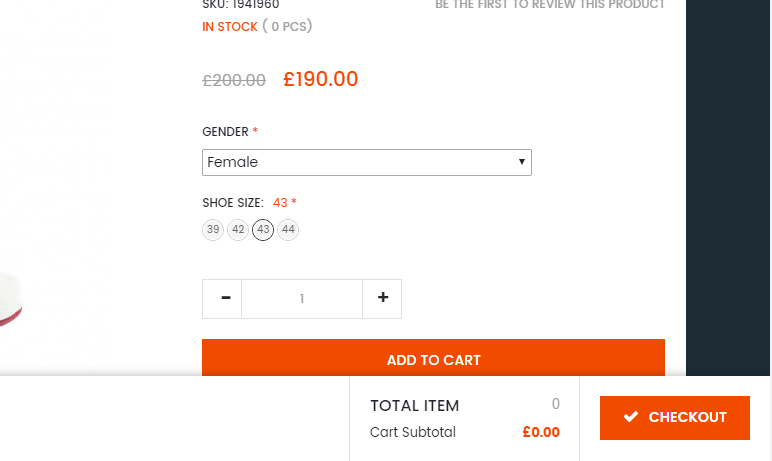
Task: Select shoe size 42
Action: click(x=238, y=230)
